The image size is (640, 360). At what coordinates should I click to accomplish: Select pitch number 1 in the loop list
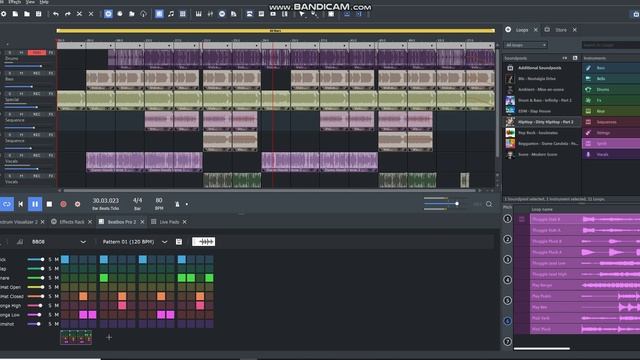click(507, 219)
